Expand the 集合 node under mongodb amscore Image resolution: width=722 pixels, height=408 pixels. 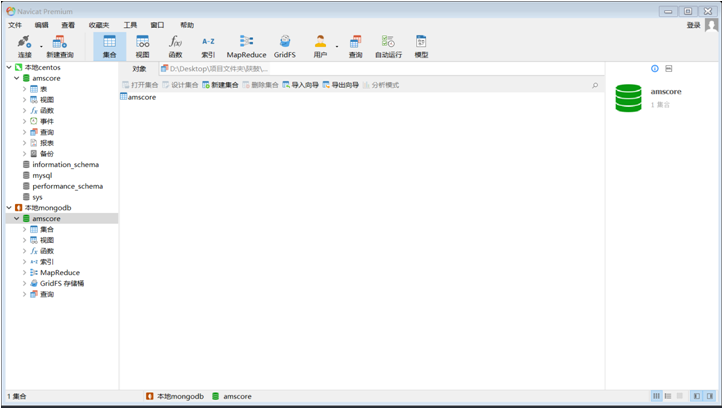[24, 229]
